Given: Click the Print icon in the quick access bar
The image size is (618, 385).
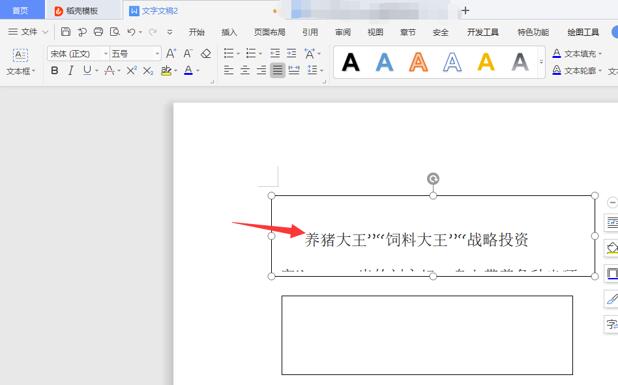Looking at the screenshot, I should tap(98, 32).
